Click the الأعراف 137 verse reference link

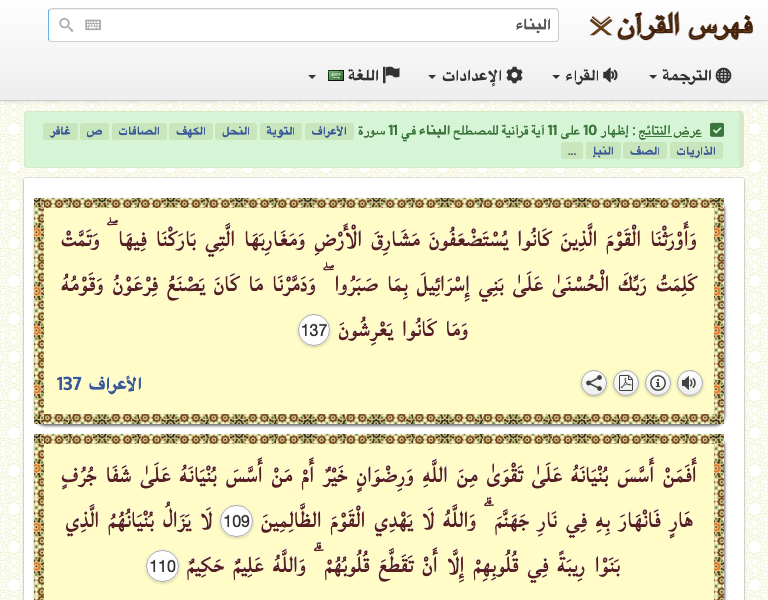click(99, 384)
